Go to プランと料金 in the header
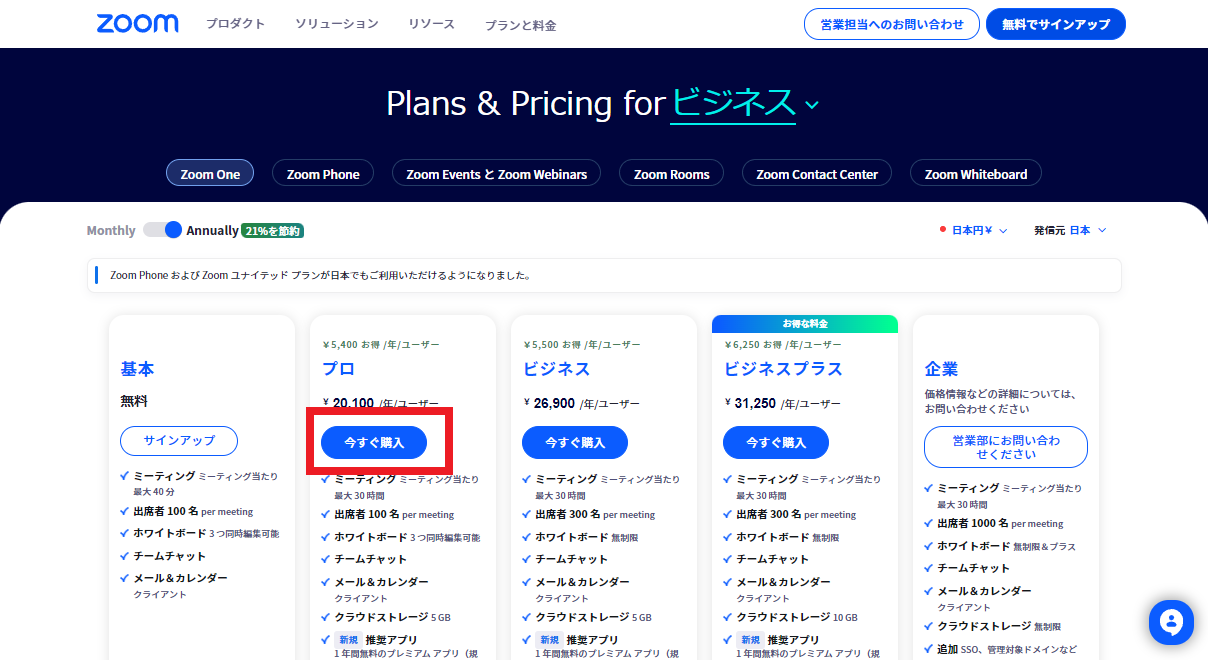The width and height of the screenshot is (1208, 660). coord(520,25)
